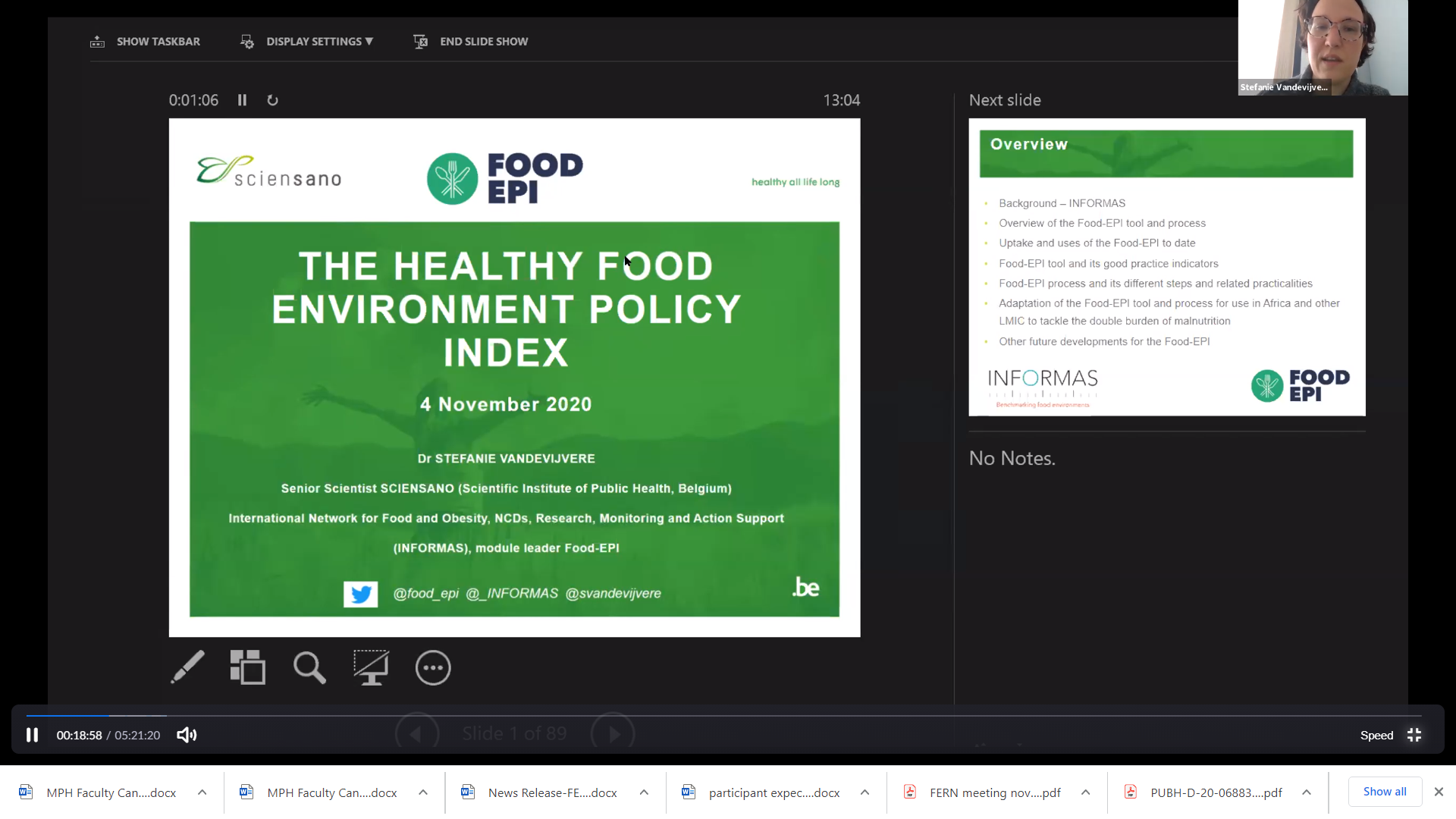
Task: Expand options for News Release docx
Action: 644,792
